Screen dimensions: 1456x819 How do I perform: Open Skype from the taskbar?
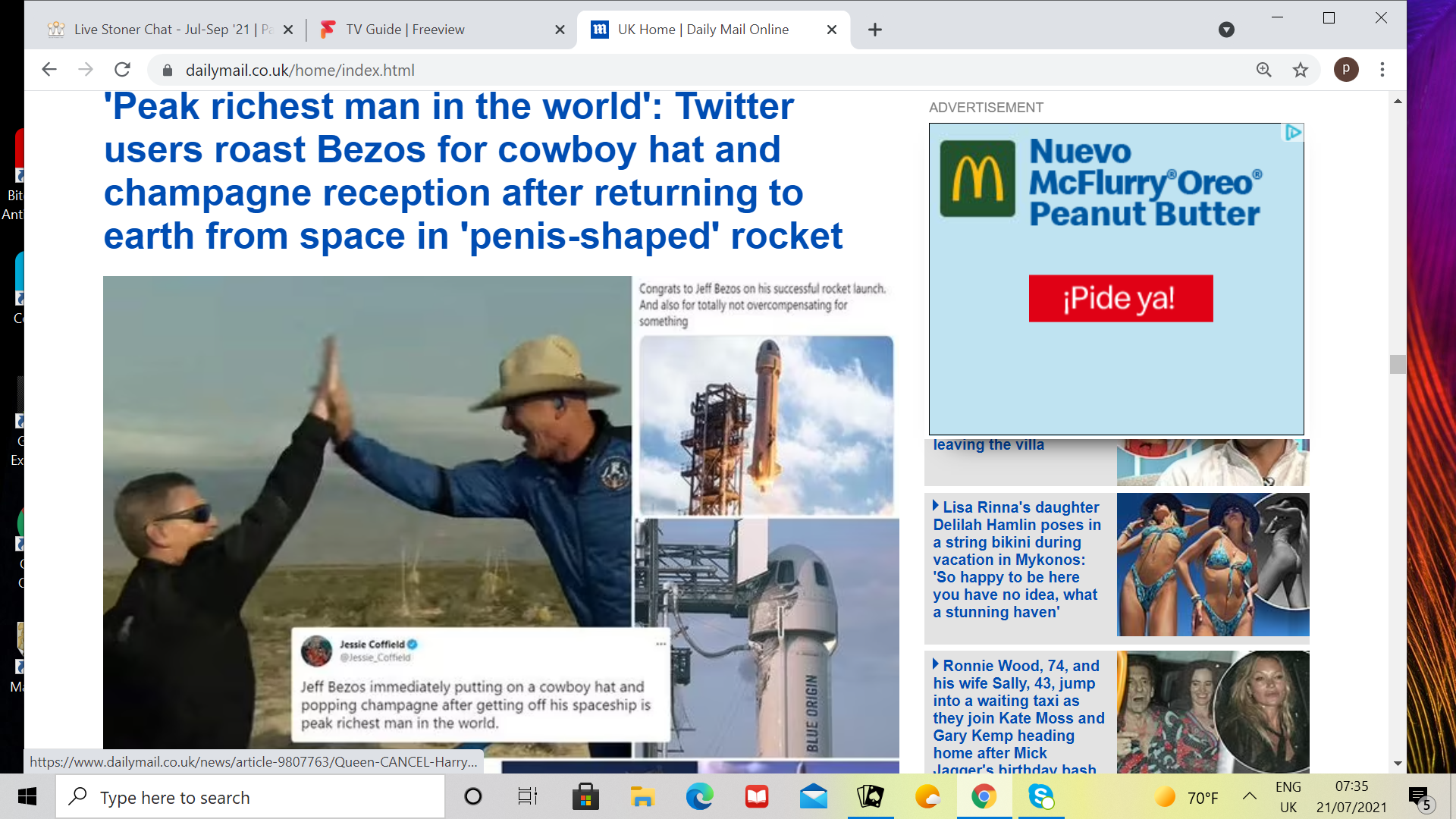click(1040, 797)
